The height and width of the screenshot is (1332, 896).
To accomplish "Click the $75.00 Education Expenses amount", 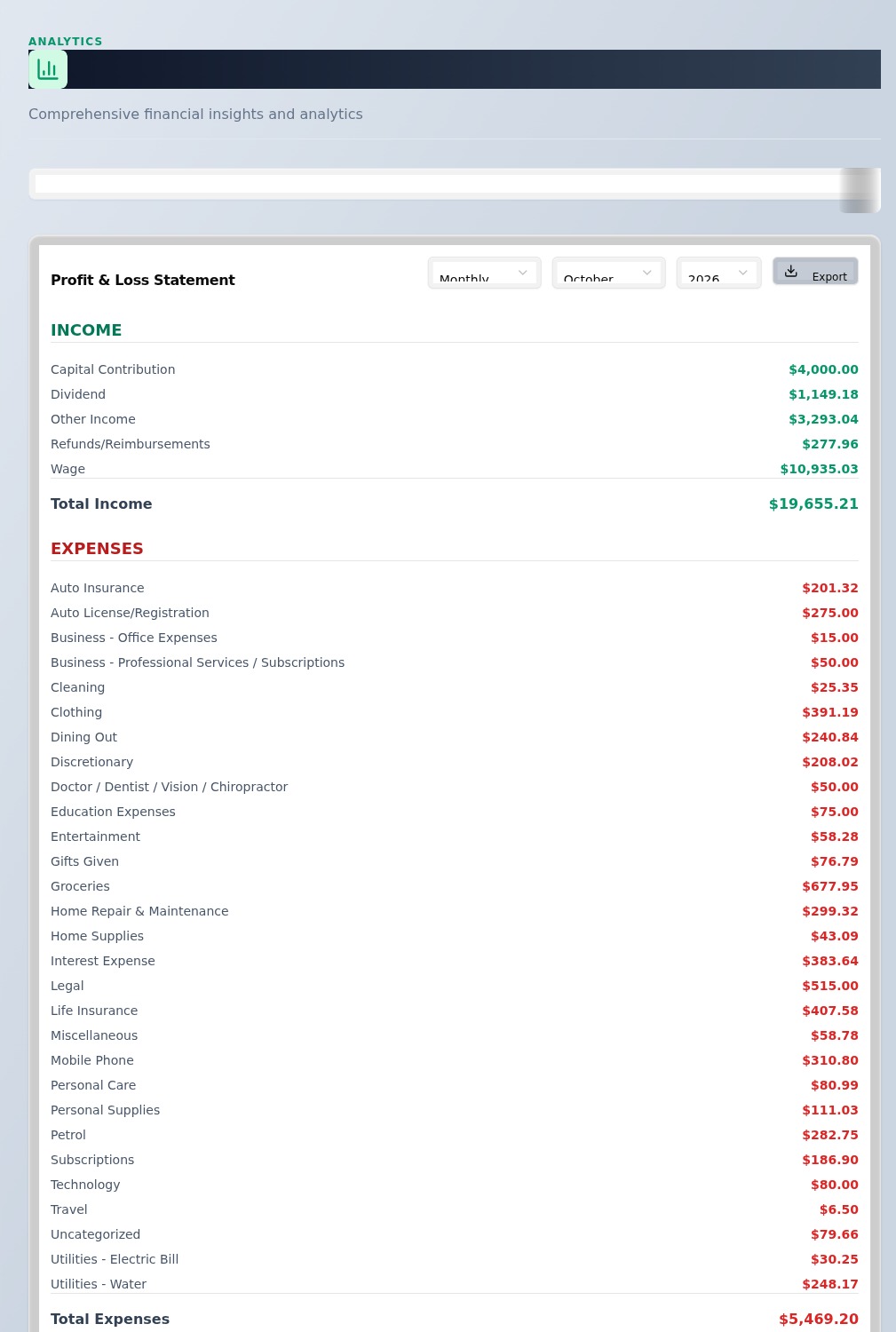I will click(835, 812).
